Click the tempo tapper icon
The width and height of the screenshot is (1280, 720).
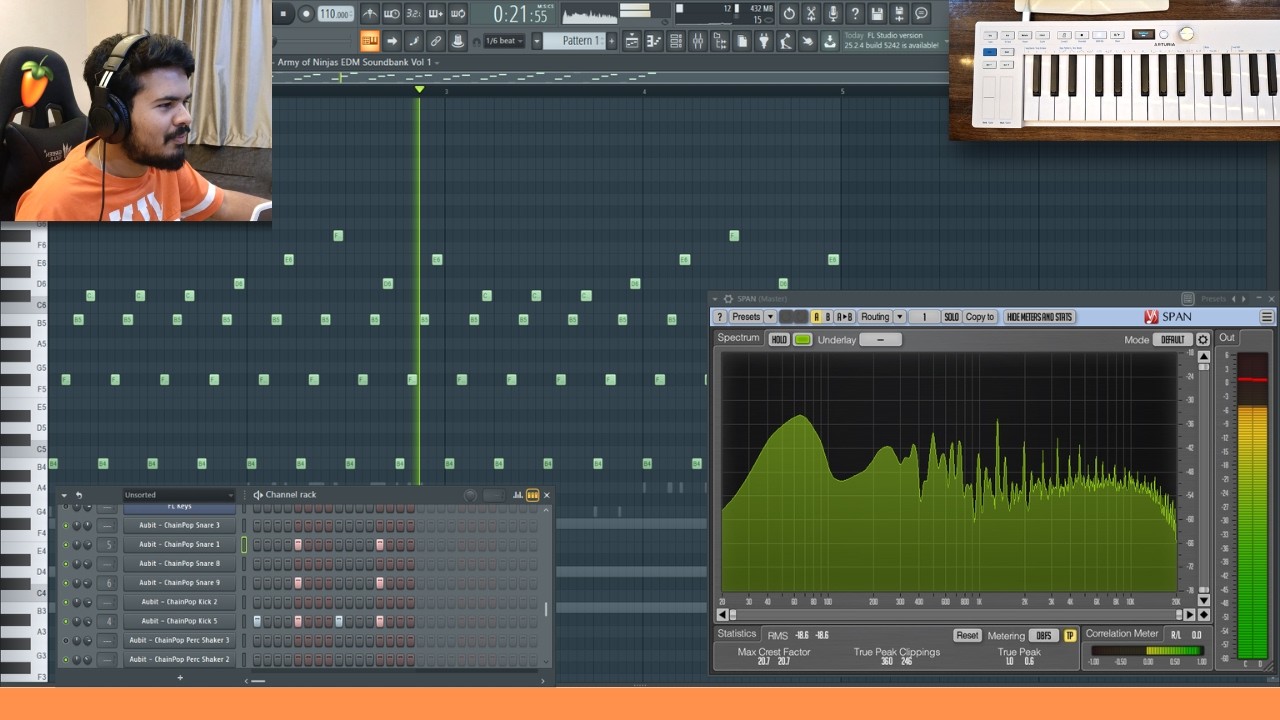786,41
